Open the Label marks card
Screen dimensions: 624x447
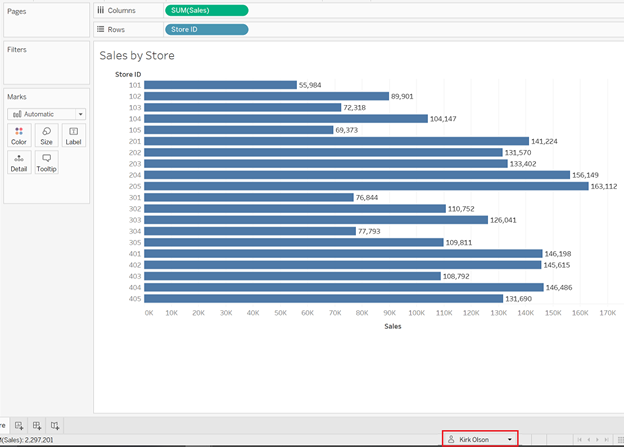point(74,136)
